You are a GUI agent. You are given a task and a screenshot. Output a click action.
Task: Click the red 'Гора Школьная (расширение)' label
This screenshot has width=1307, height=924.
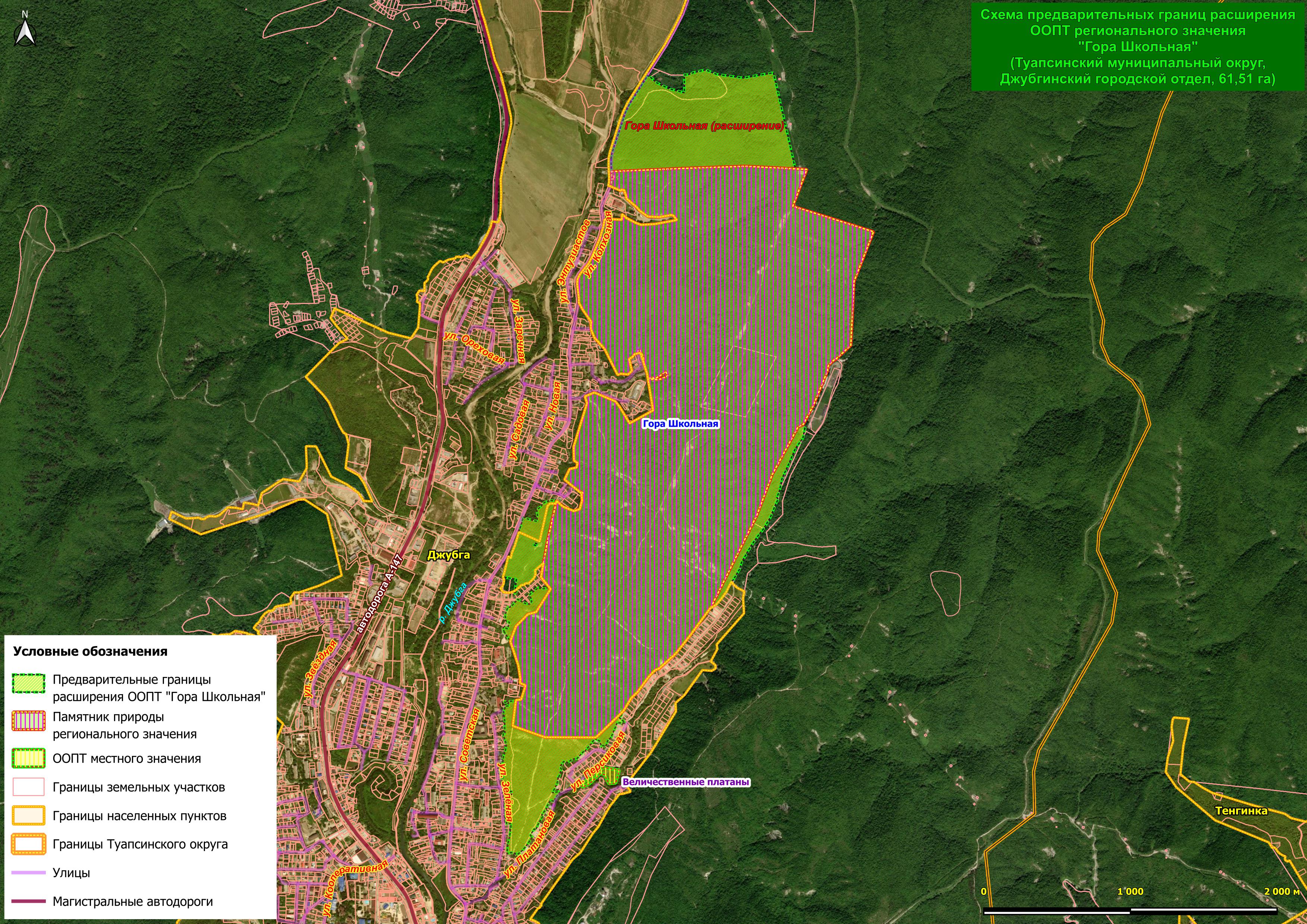pyautogui.click(x=704, y=126)
